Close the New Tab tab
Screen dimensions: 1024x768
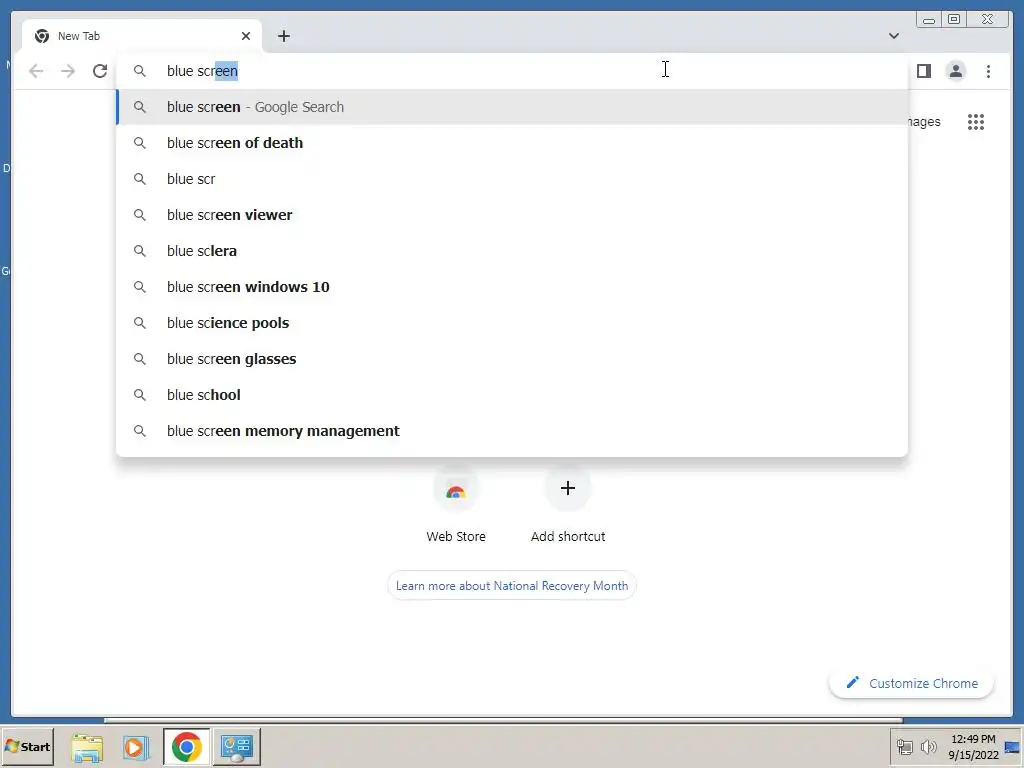pos(246,36)
